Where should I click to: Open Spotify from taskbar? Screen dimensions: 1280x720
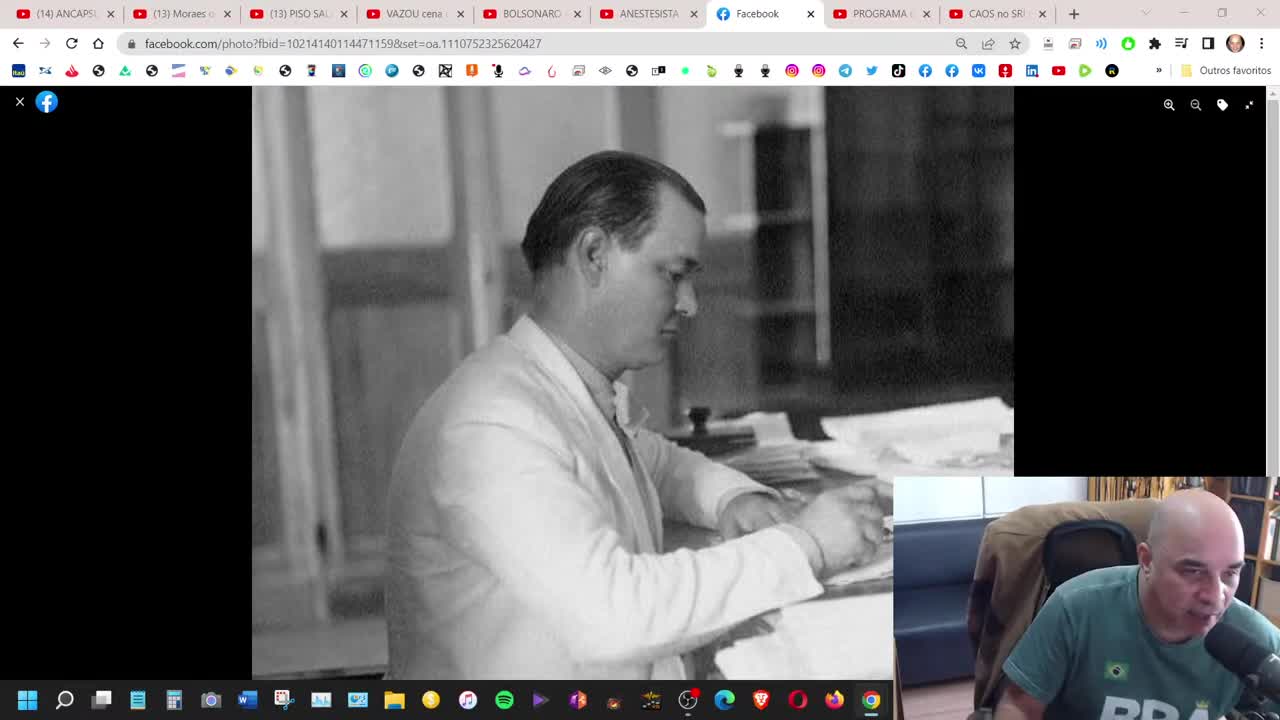tap(504, 700)
